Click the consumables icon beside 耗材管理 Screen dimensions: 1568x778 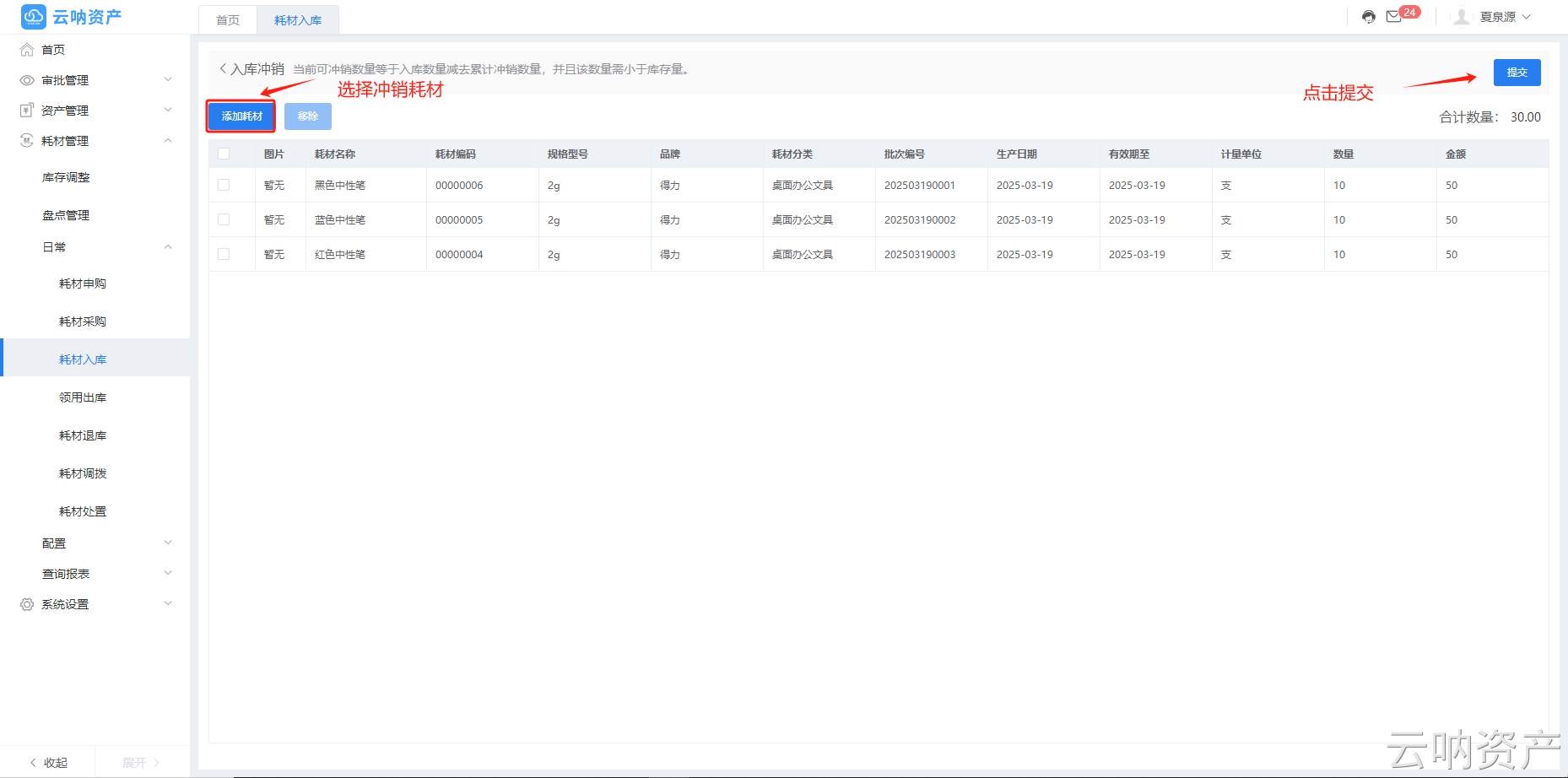(x=27, y=141)
